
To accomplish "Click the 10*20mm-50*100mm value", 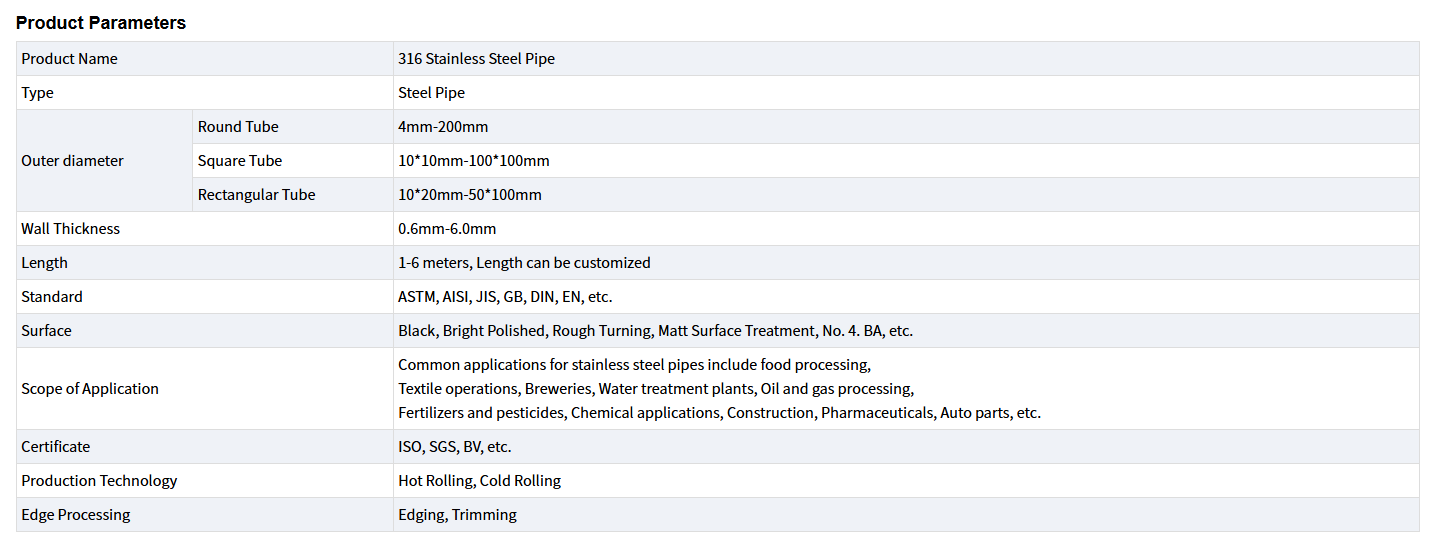I will (x=469, y=195).
